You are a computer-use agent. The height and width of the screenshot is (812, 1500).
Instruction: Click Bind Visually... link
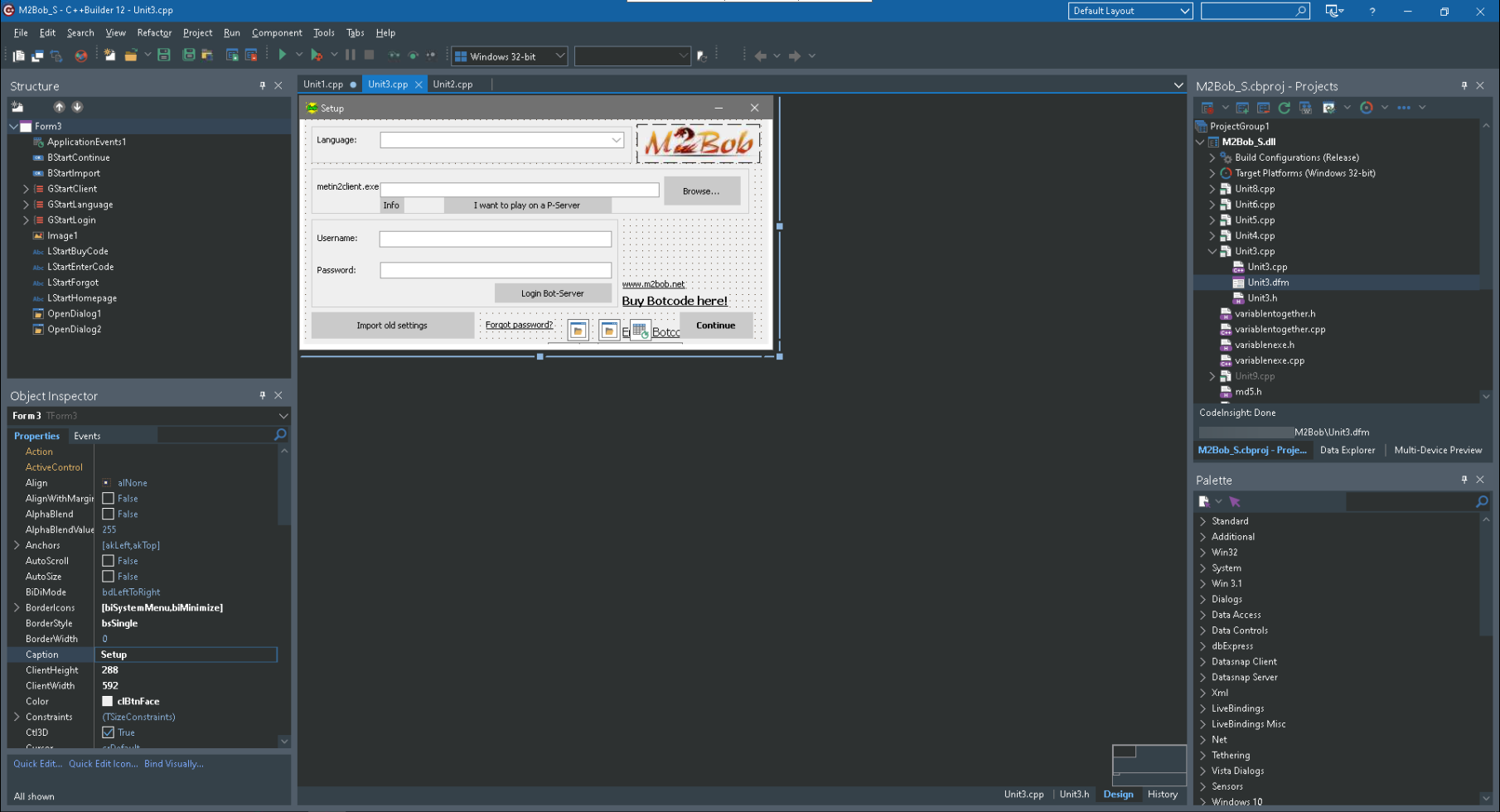[x=173, y=764]
